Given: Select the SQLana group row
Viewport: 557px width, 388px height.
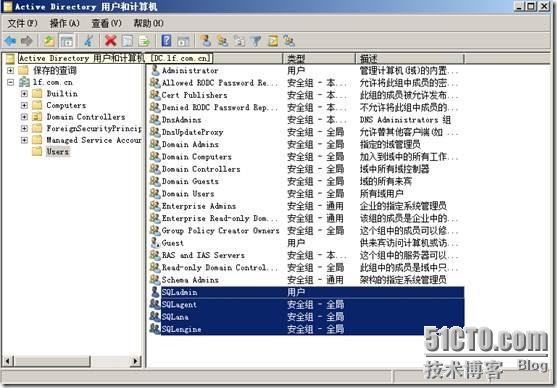Looking at the screenshot, I should [307, 317].
